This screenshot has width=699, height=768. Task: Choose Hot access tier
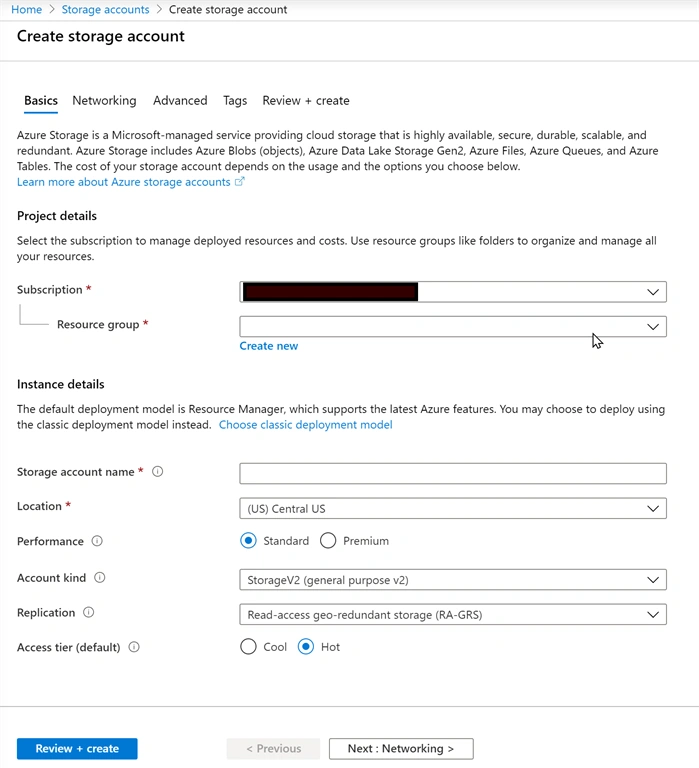pyautogui.click(x=306, y=647)
